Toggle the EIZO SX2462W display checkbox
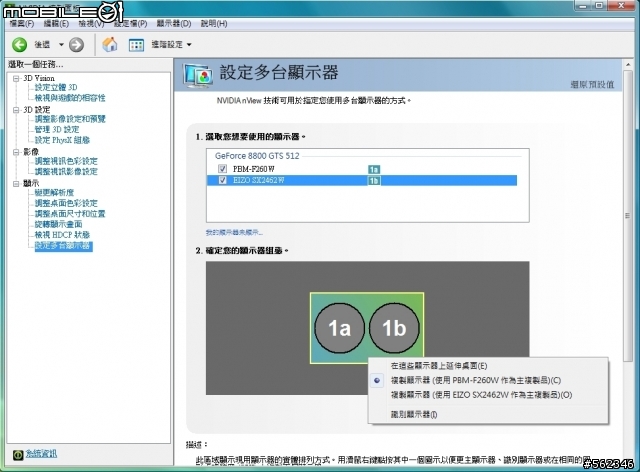The image size is (640, 472). (x=222, y=180)
